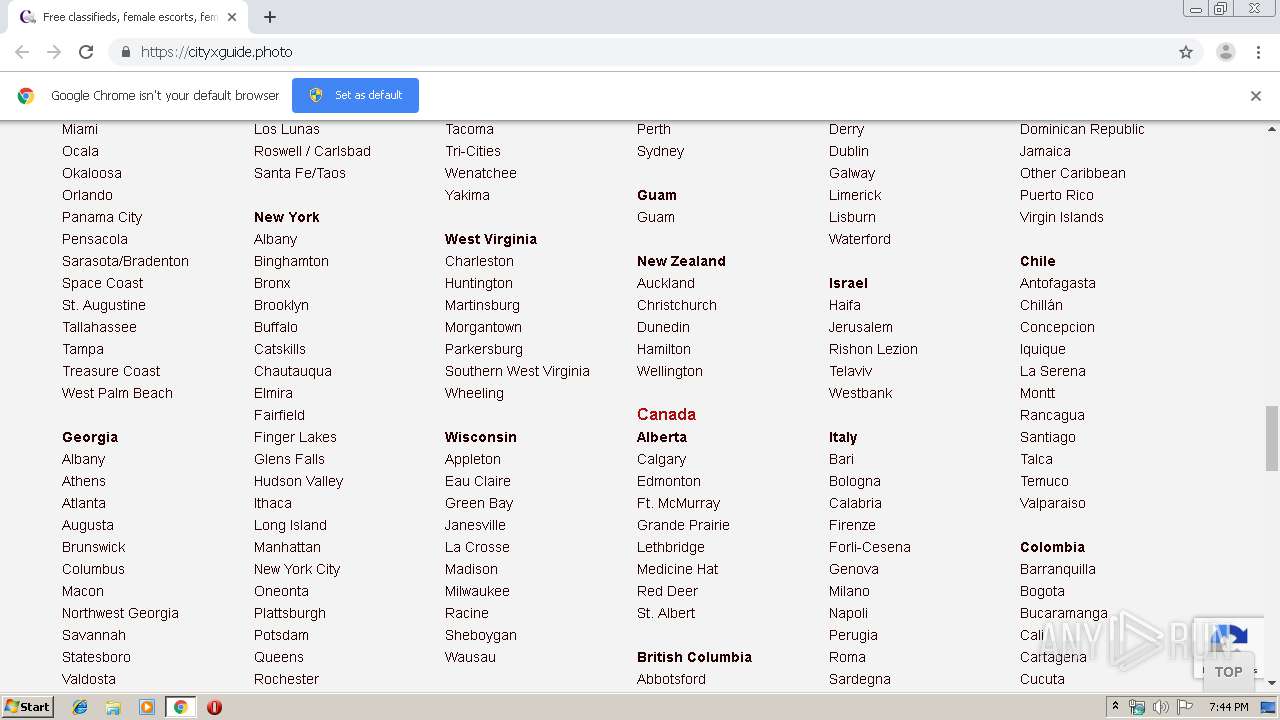
Task: View site info via the padlock icon
Action: click(125, 52)
